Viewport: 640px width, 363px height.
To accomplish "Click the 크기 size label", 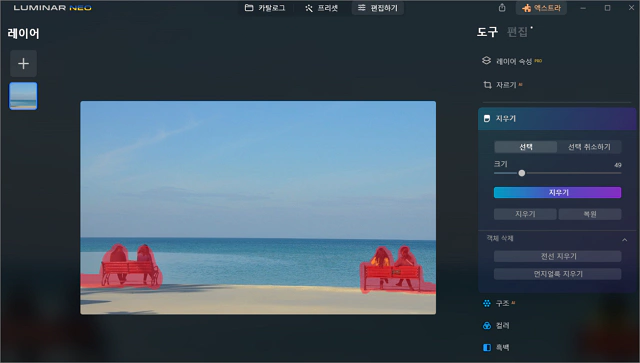I will click(500, 164).
